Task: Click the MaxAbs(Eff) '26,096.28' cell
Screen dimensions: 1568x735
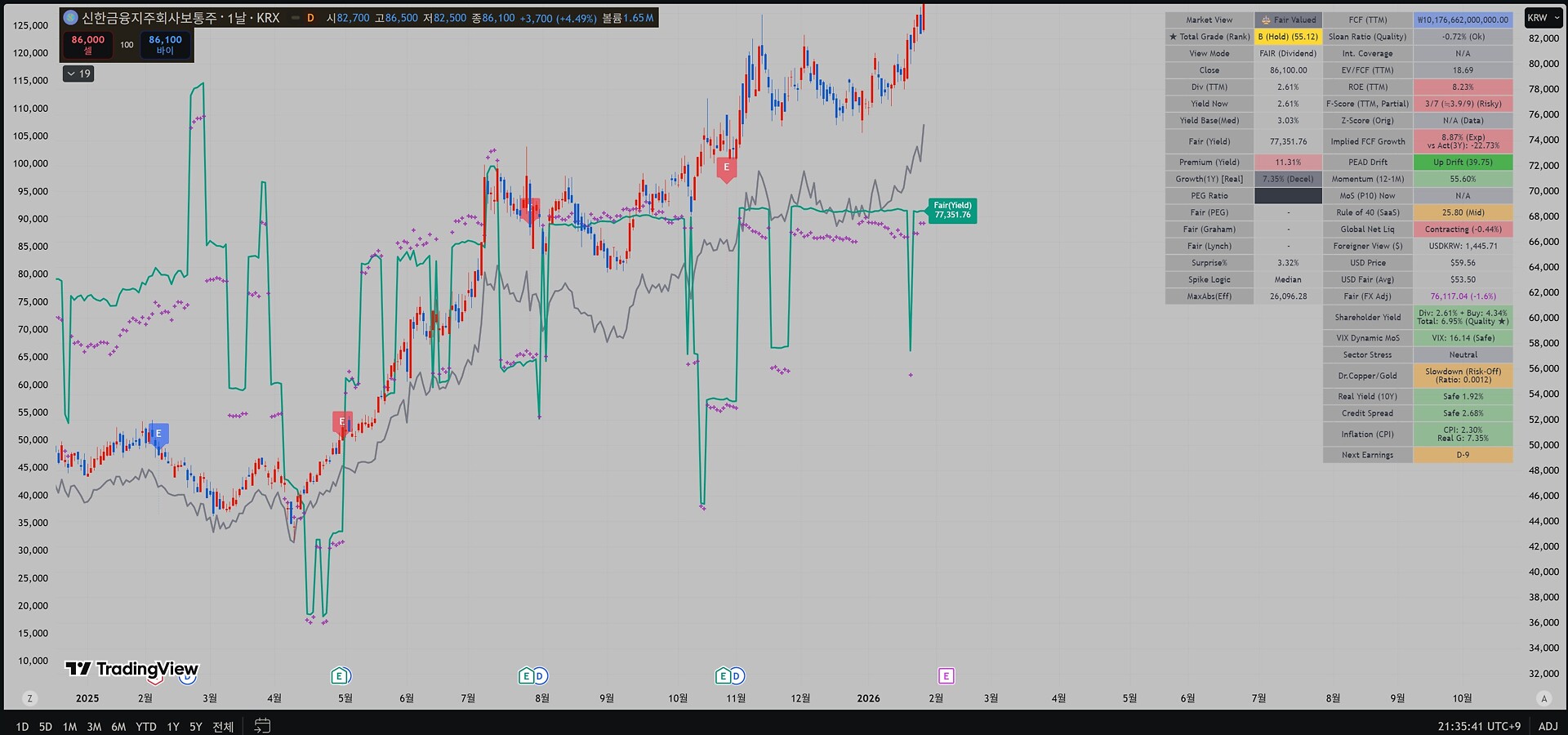Action: tap(1288, 296)
